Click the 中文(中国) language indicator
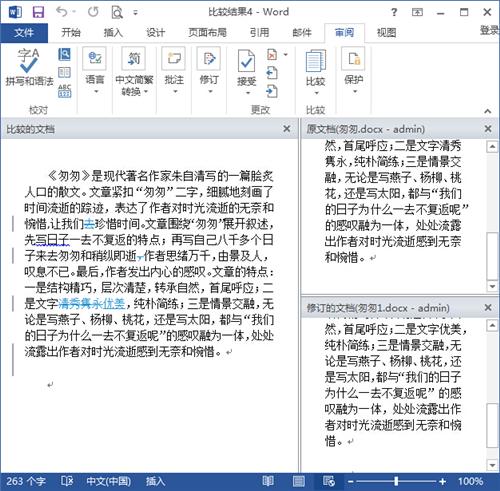Image resolution: width=500 pixels, height=491 pixels. pyautogui.click(x=109, y=481)
